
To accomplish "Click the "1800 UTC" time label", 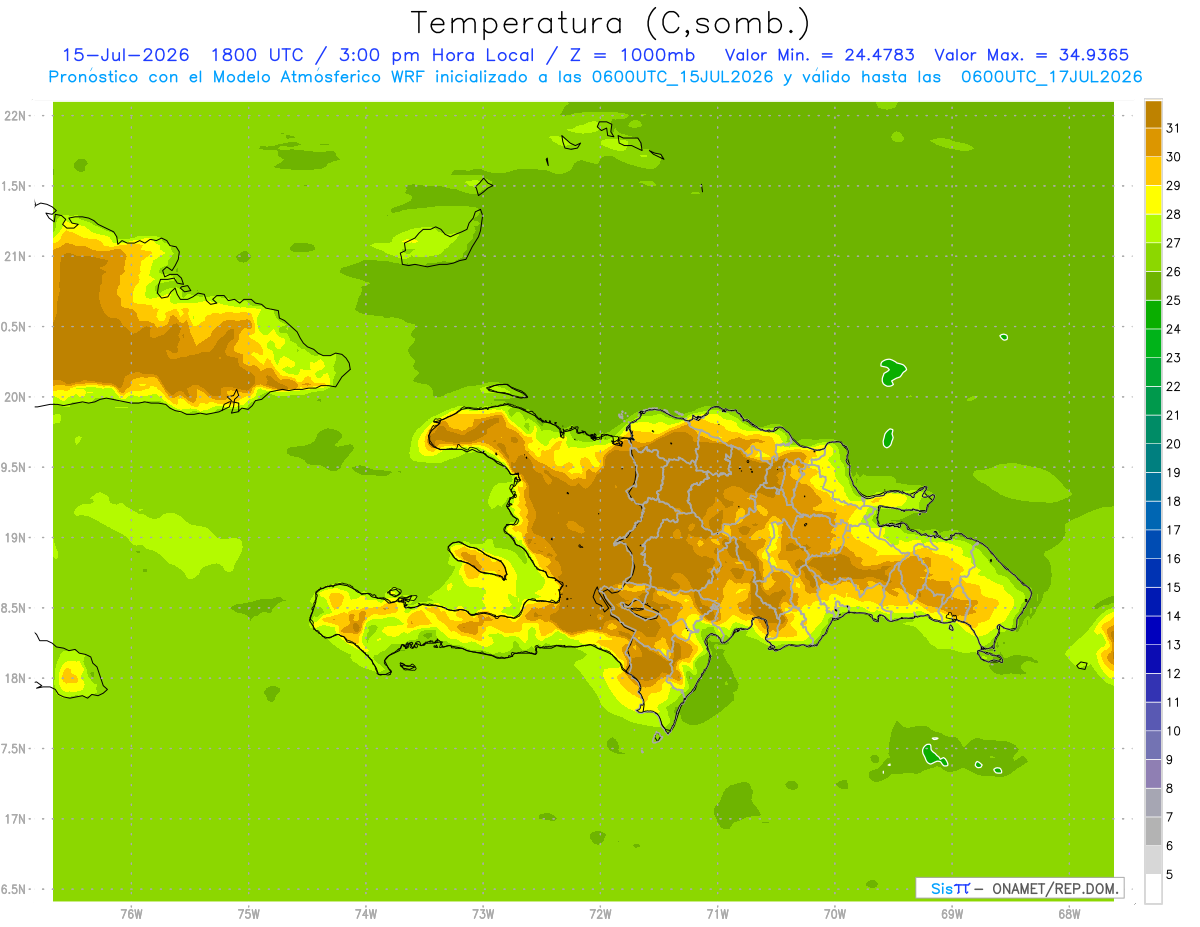I will [x=258, y=55].
